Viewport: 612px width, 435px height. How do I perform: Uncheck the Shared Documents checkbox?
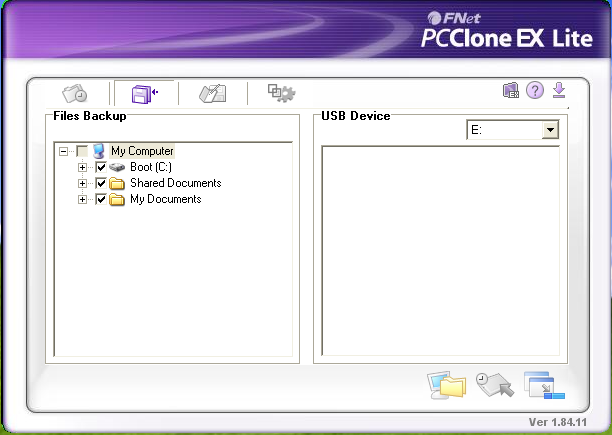coord(101,183)
